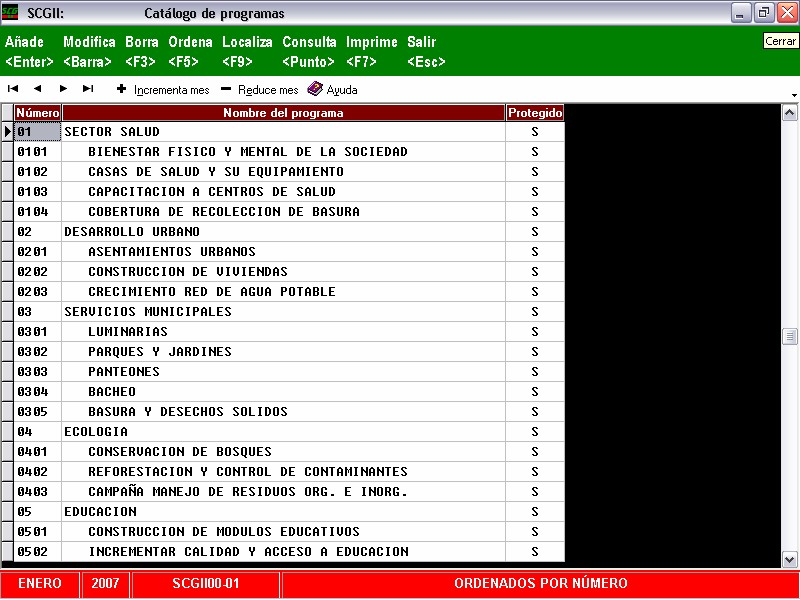Click Reduce mes toolbar label
Image resolution: width=800 pixels, height=600 pixels.
268,90
